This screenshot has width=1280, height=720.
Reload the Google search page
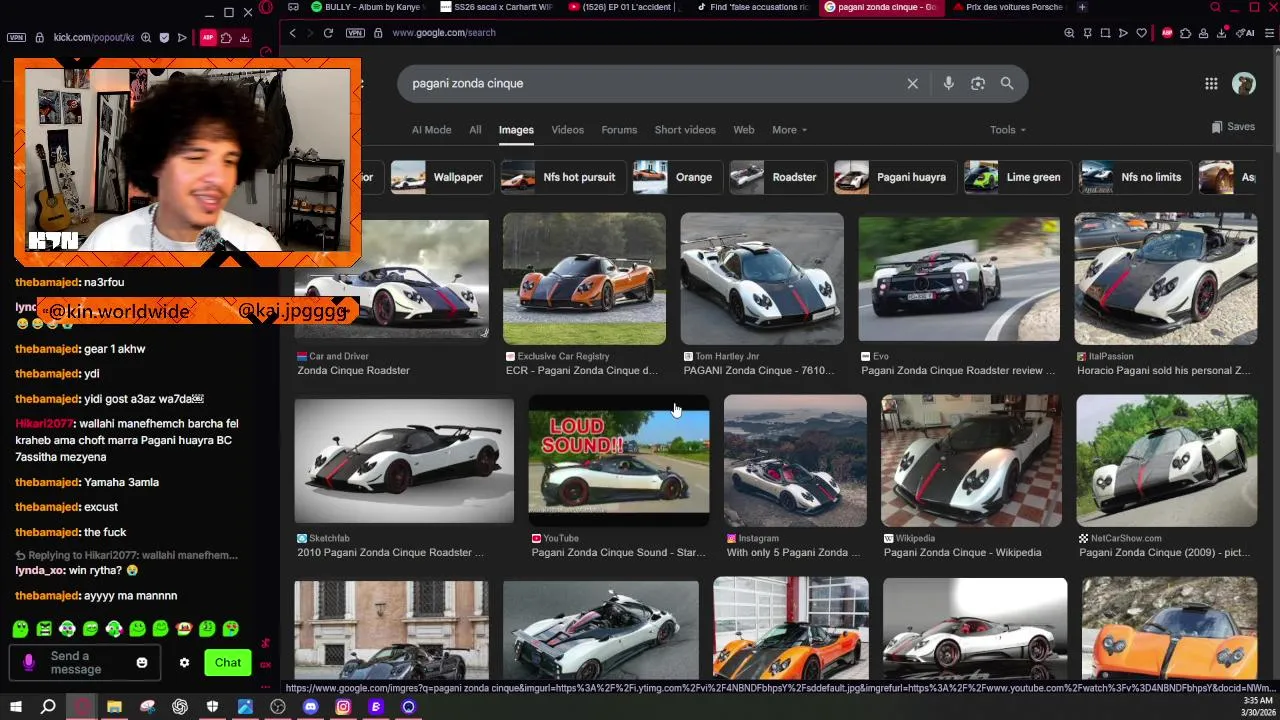tap(328, 33)
